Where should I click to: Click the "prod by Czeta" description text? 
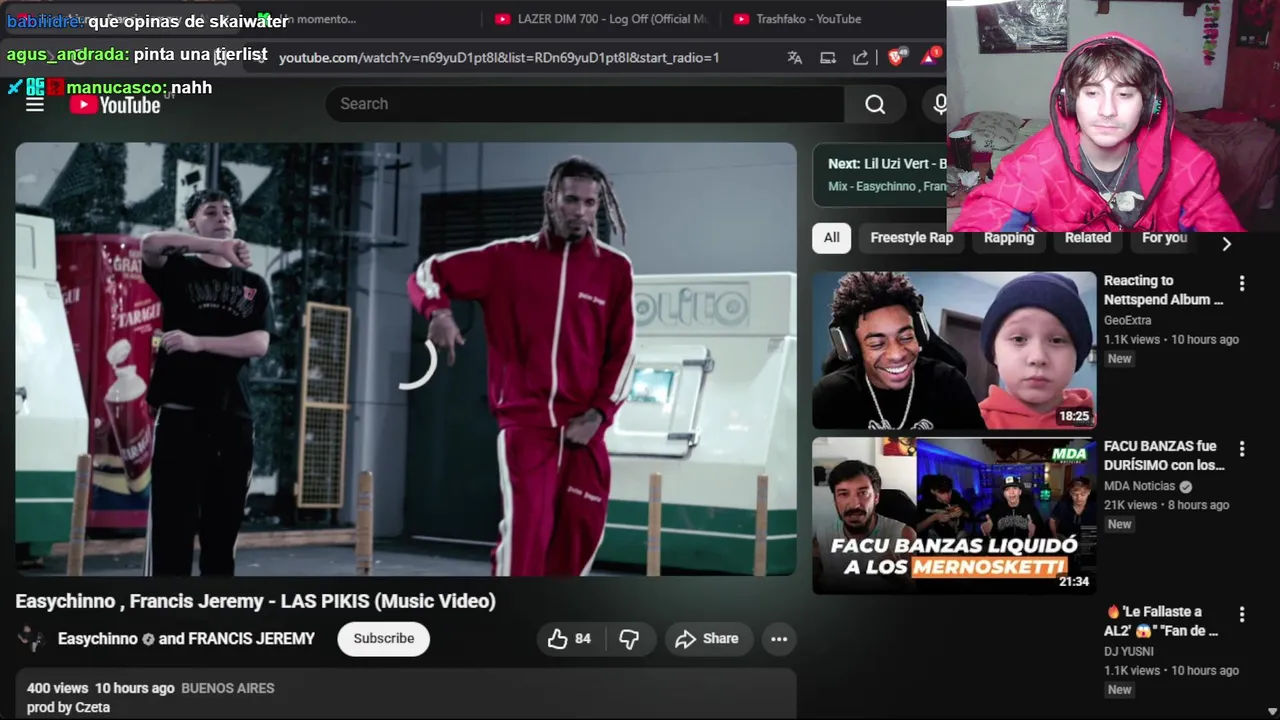point(68,707)
